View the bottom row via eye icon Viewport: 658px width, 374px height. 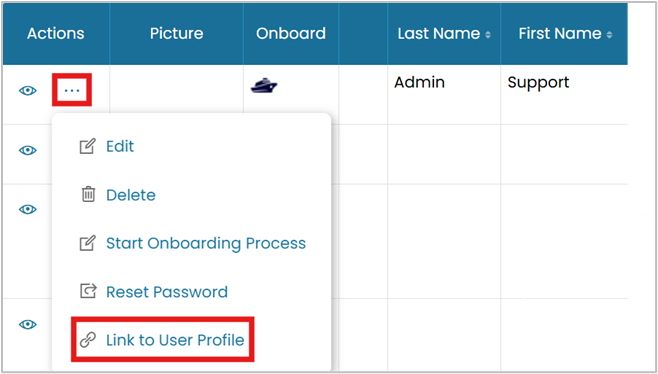[x=28, y=324]
